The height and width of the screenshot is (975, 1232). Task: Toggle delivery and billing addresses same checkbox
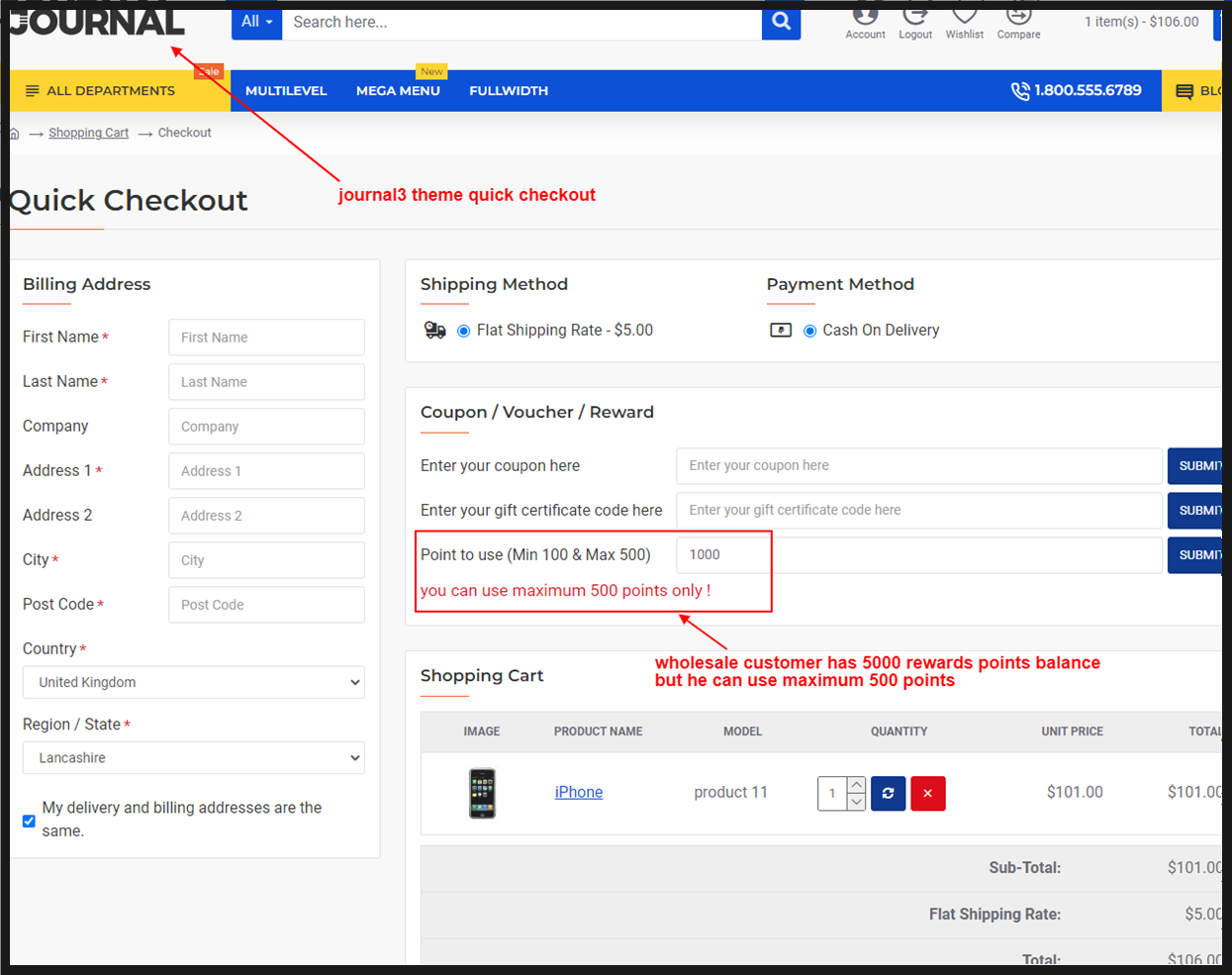(29, 821)
